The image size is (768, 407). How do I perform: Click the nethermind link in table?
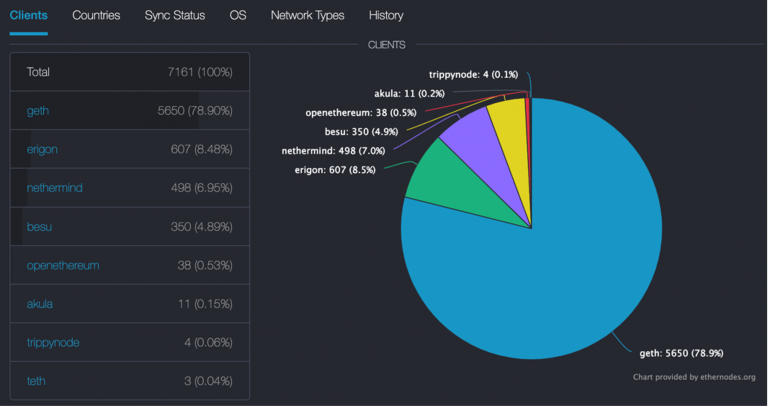pos(55,188)
